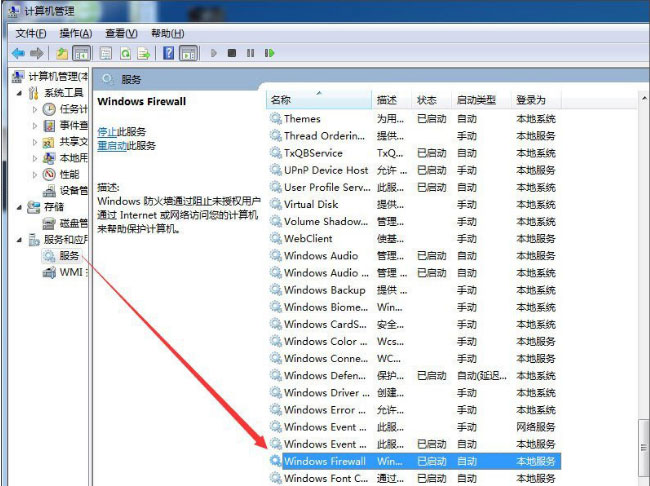Click the gear icon beside Windows Firewall
The image size is (650, 486).
pos(276,461)
